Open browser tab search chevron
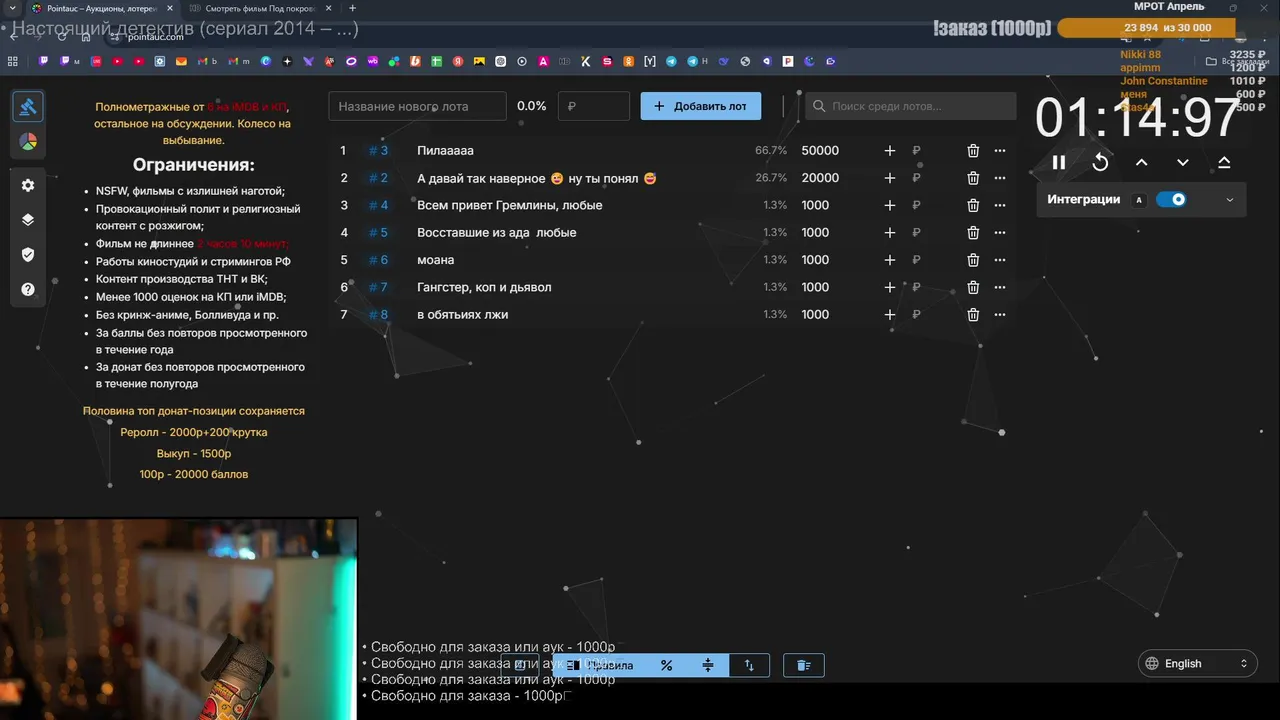 click(11, 8)
